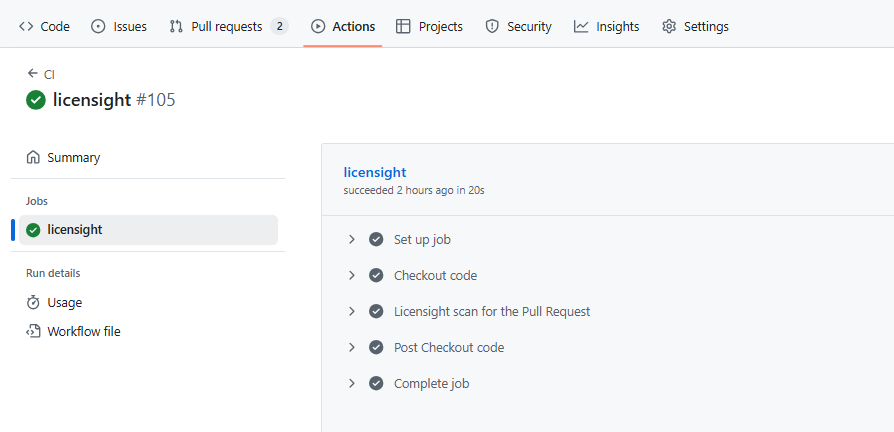
Task: Click check icon beside 'Checkout code' step
Action: point(376,275)
